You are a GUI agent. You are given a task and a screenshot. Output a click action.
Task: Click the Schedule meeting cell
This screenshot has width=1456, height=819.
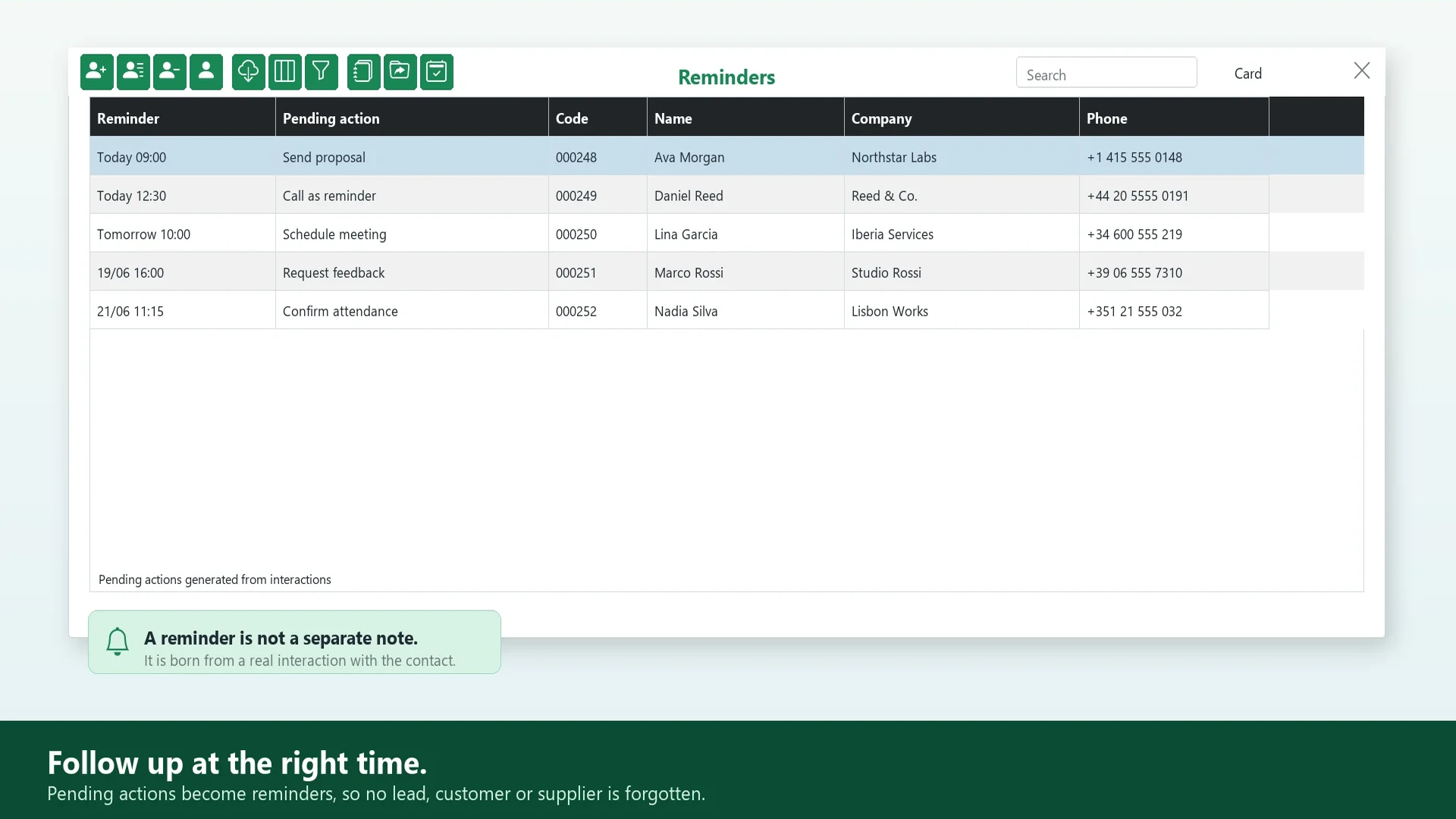412,234
